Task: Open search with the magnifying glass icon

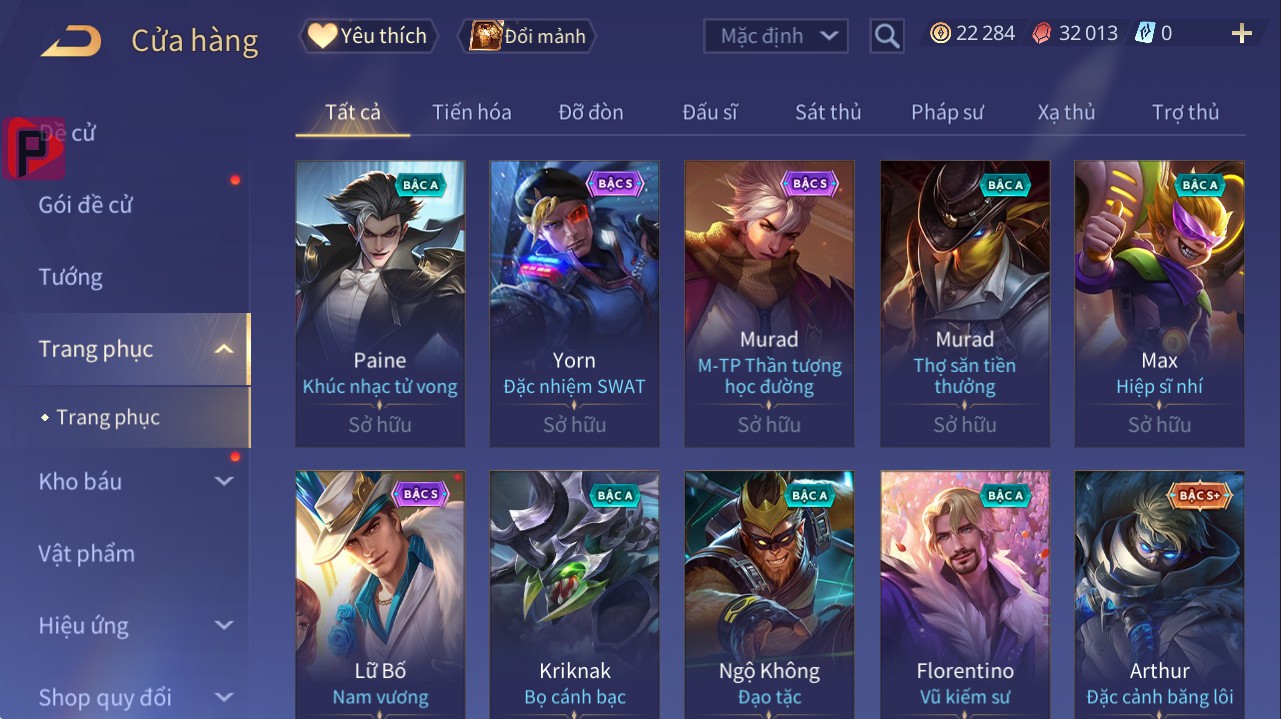Action: click(887, 36)
